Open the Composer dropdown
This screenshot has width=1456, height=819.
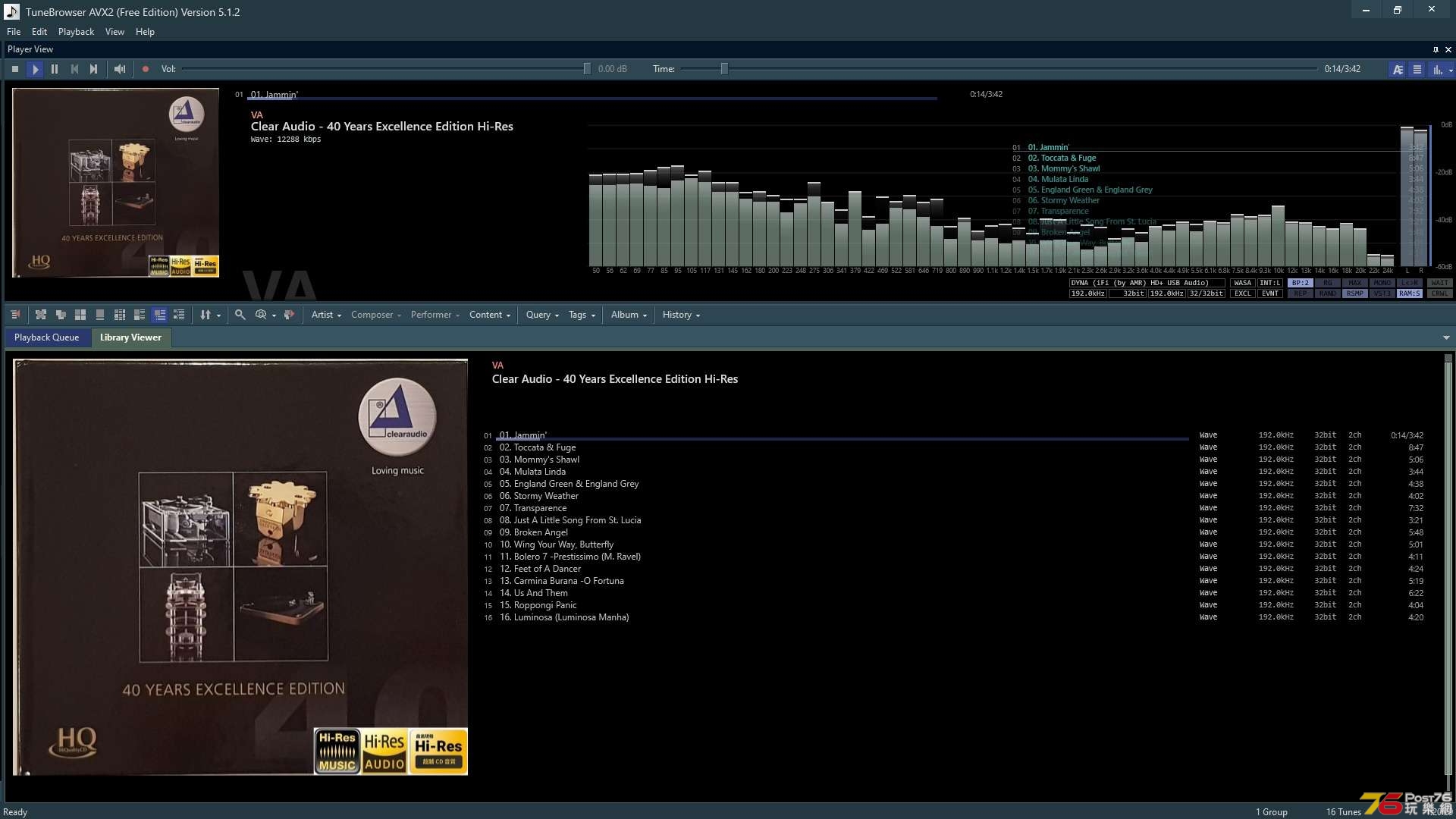tap(375, 315)
